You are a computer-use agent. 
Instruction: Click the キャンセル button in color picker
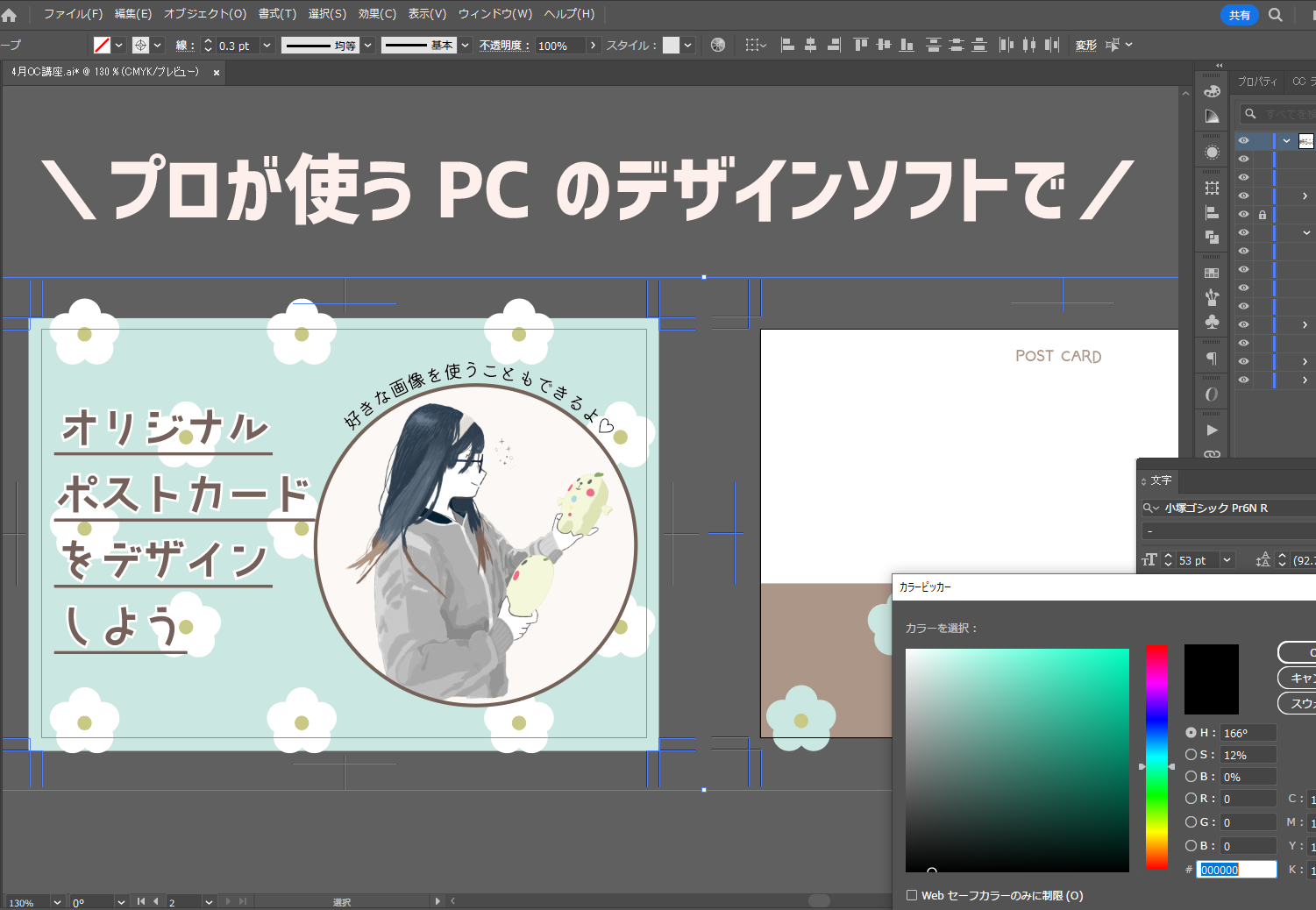[1298, 678]
